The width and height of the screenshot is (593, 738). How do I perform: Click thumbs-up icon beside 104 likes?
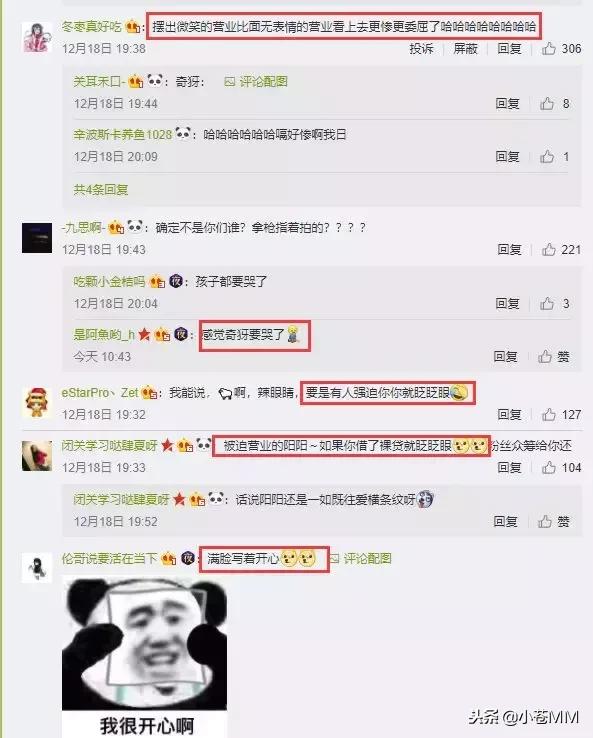pos(549,467)
